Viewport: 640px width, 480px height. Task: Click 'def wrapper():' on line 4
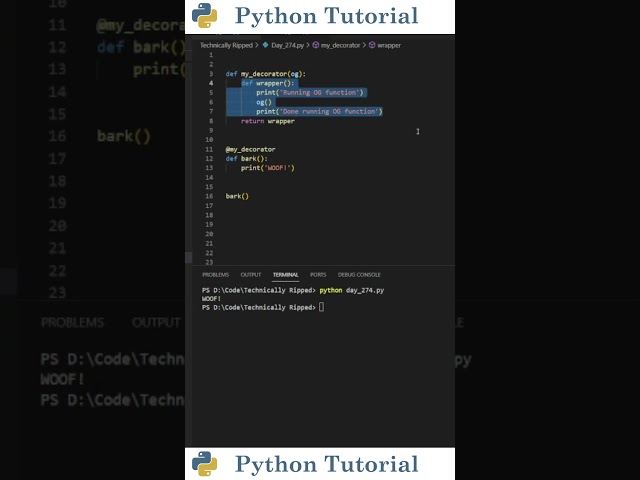pos(267,83)
